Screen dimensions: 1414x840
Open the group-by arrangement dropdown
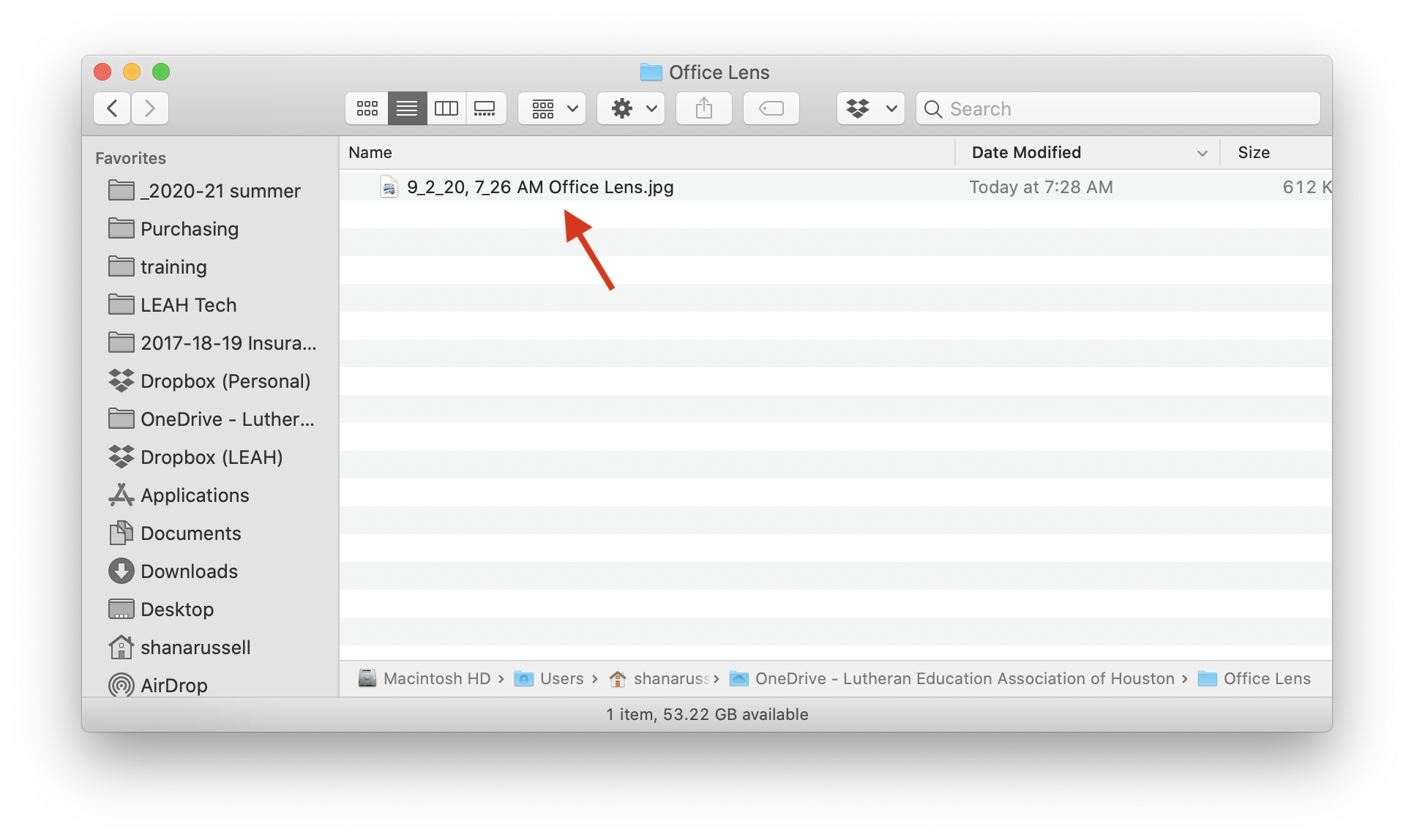(552, 108)
